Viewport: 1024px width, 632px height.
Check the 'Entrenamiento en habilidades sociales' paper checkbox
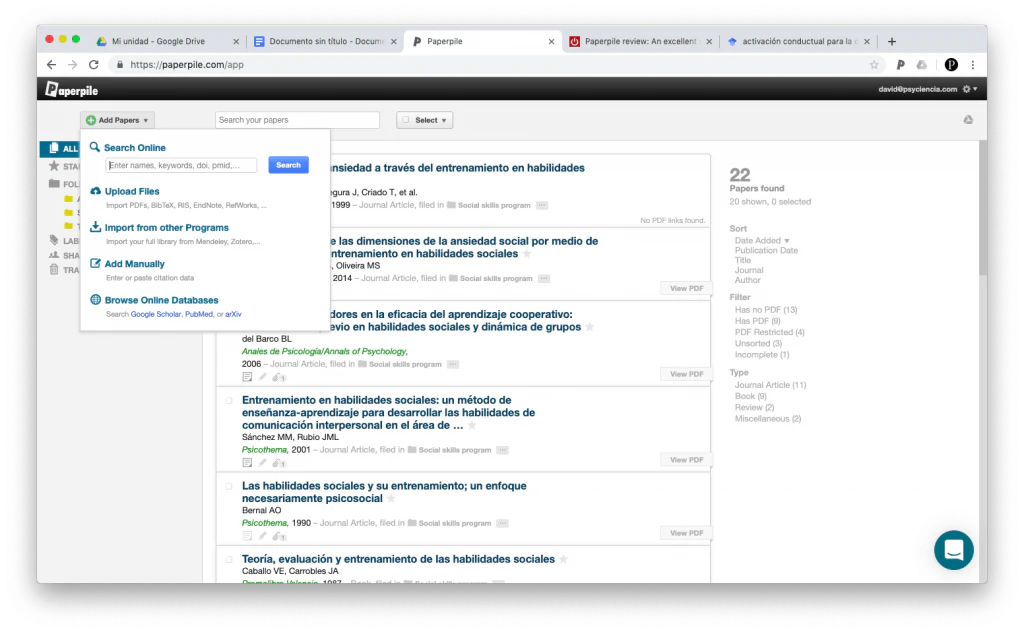[229, 400]
